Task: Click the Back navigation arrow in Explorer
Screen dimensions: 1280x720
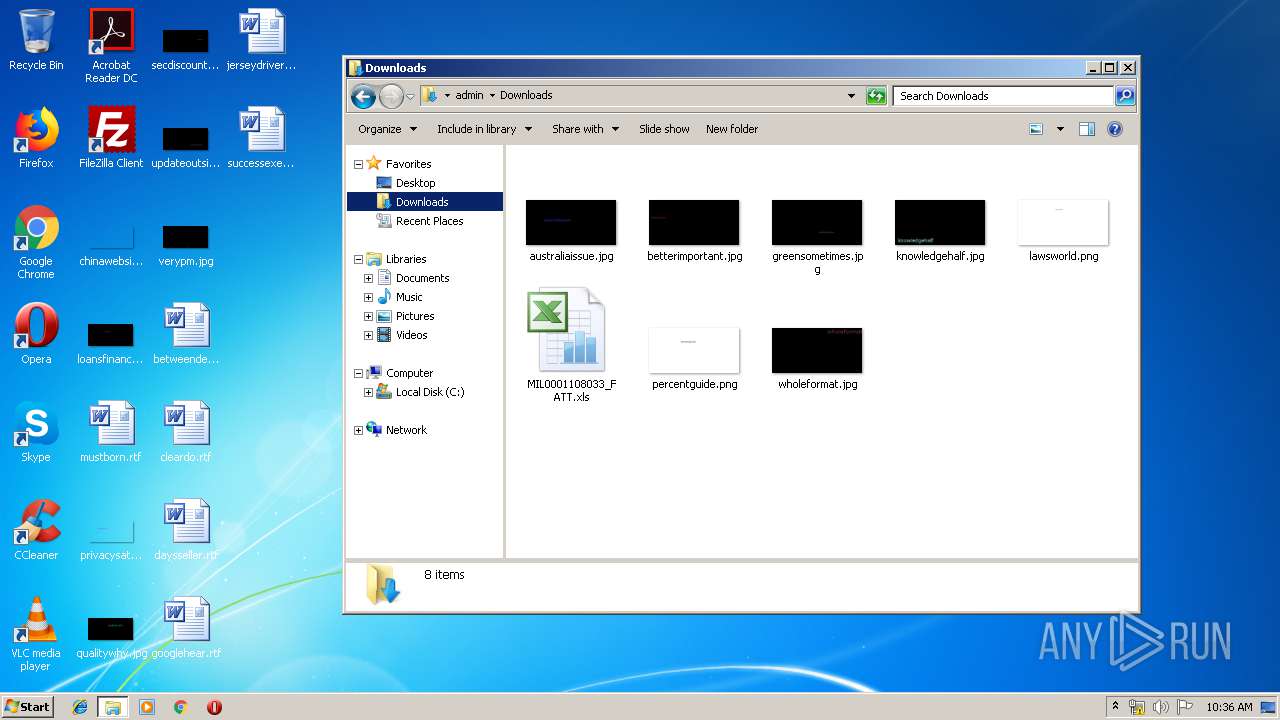Action: pos(363,96)
